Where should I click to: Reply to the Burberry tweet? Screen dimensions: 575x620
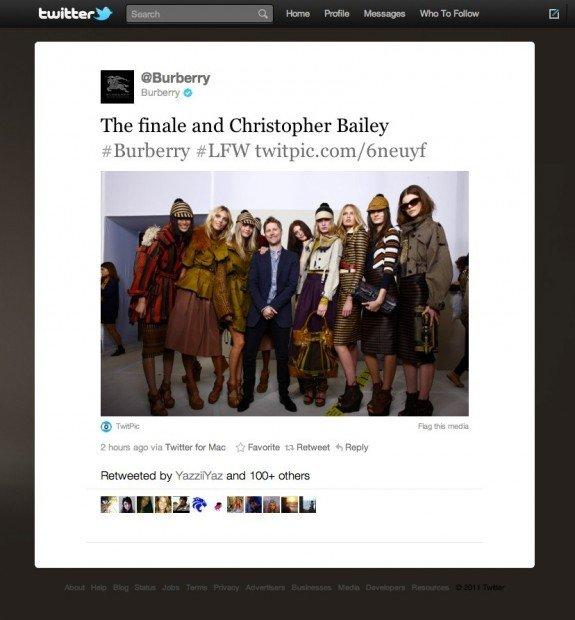(352, 447)
